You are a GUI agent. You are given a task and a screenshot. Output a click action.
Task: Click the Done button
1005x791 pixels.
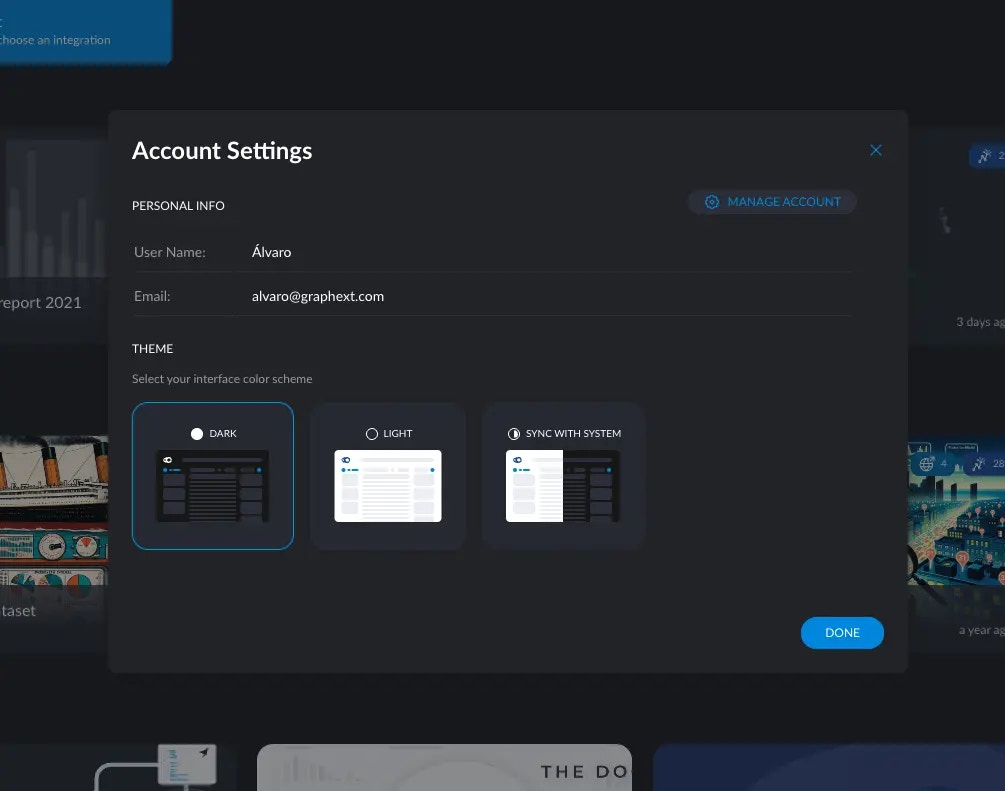841,632
